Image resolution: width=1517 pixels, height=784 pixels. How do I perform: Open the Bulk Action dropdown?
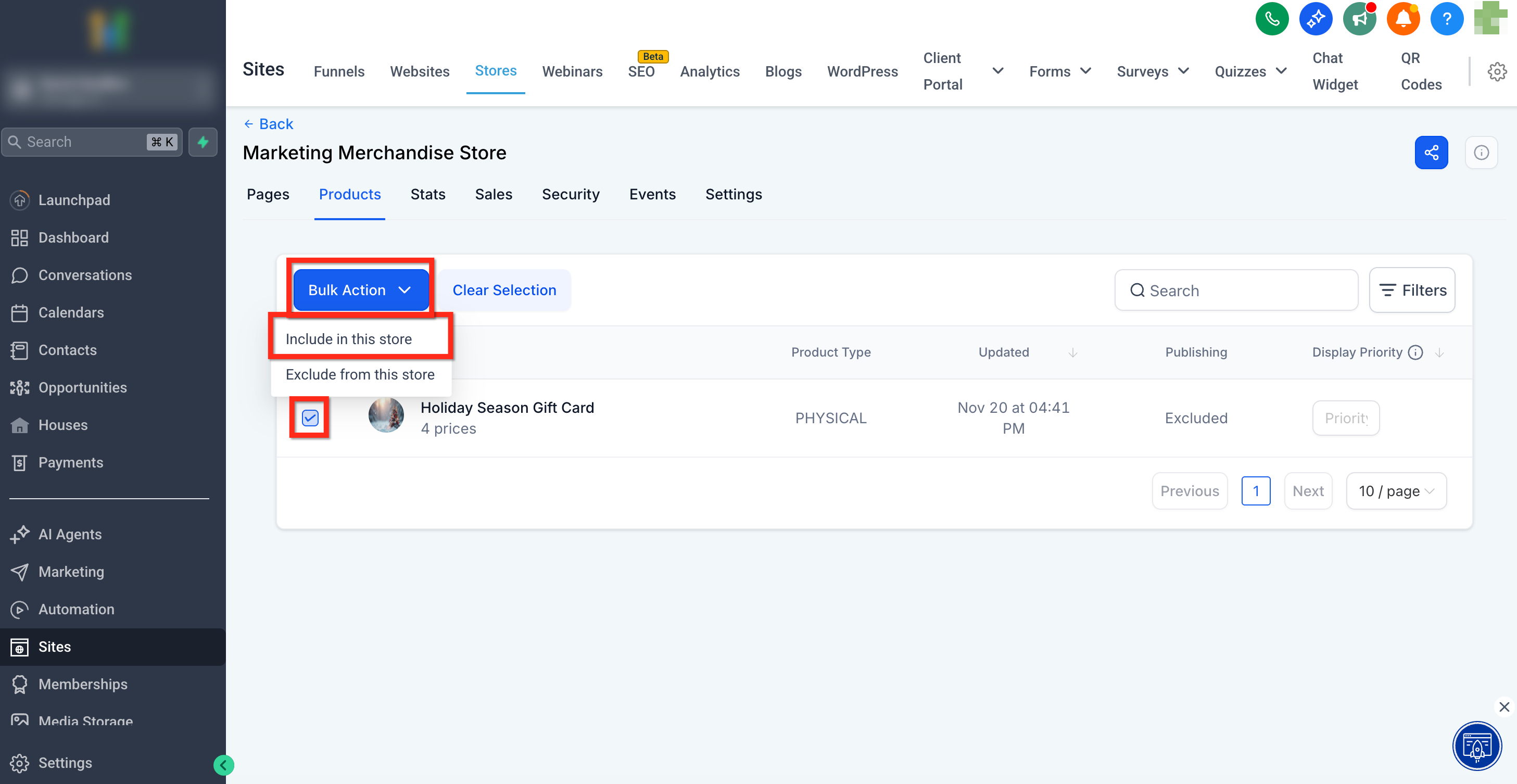[x=360, y=290]
